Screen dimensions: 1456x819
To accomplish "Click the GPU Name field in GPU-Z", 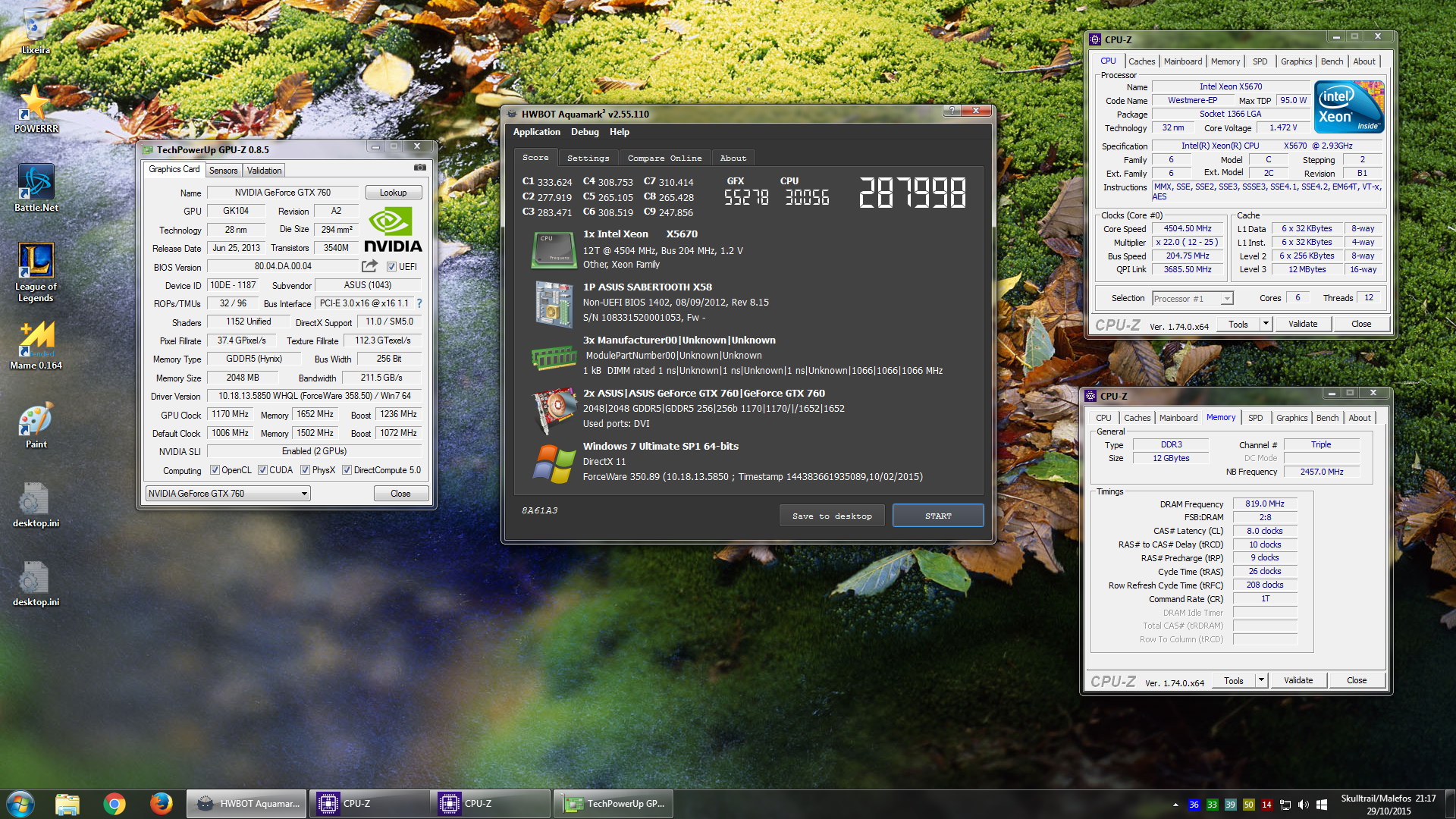I will tap(283, 193).
